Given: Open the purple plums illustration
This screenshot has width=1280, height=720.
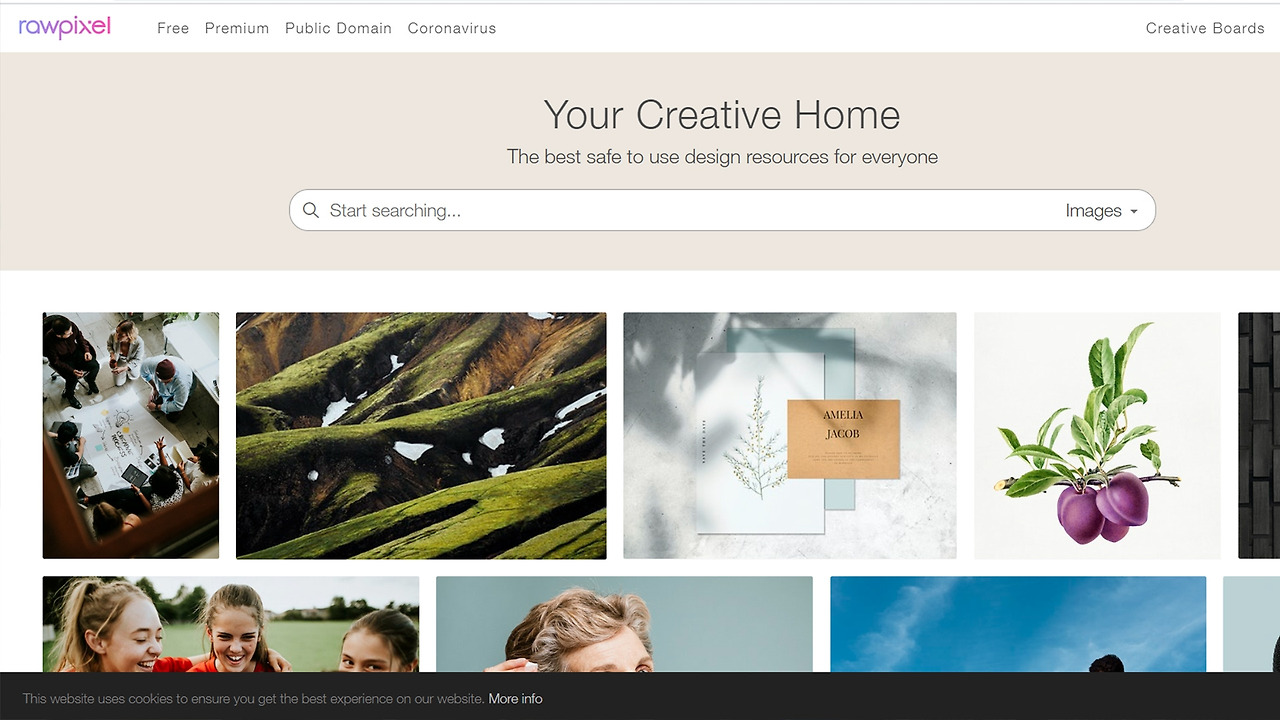Looking at the screenshot, I should tap(1097, 436).
